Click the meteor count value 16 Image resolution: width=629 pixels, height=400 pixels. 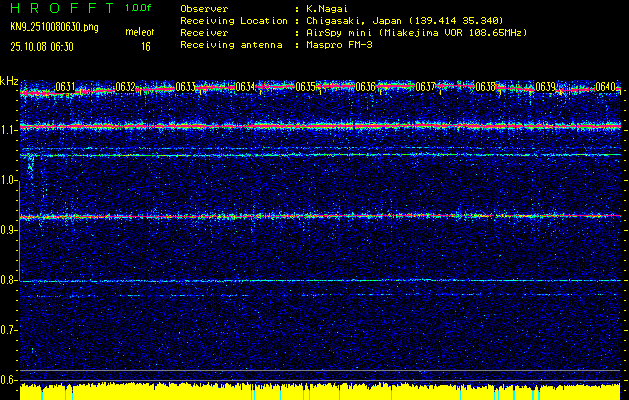click(145, 46)
